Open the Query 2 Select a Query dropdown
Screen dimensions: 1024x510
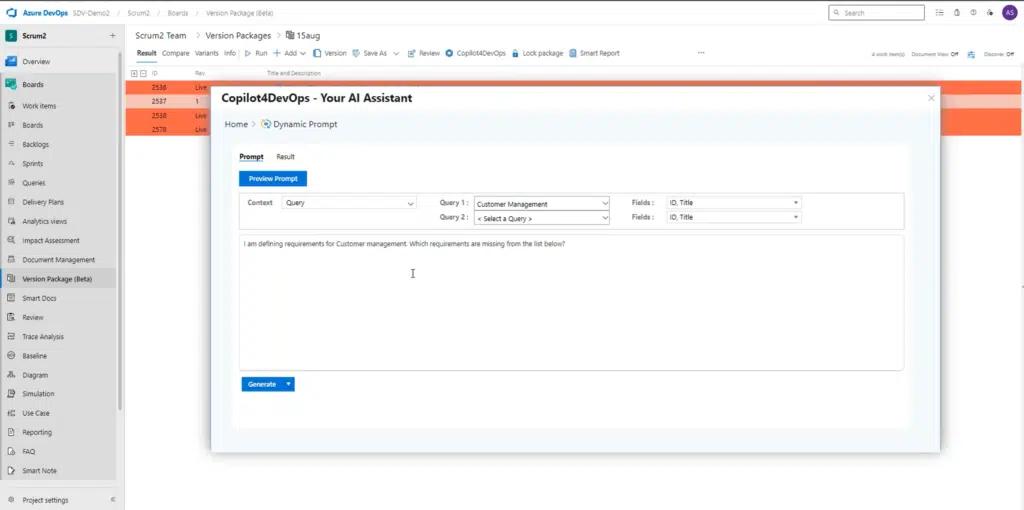[x=541, y=218]
